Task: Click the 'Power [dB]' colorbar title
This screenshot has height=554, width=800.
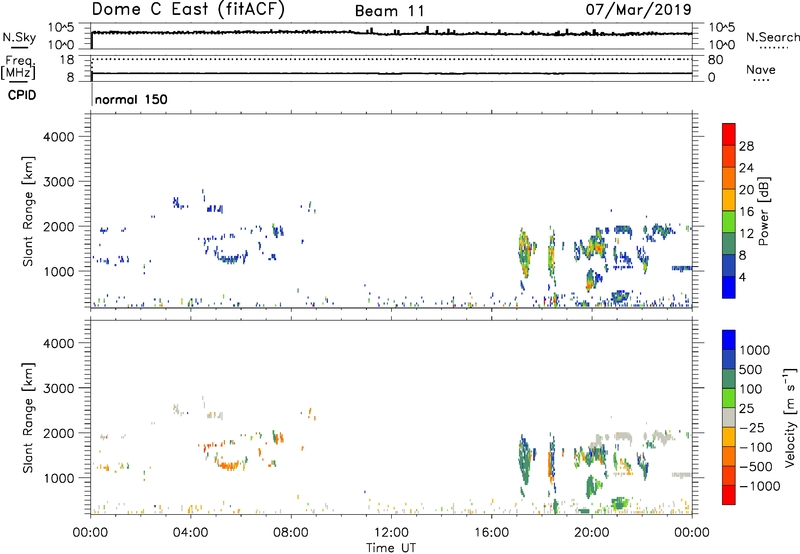Action: (764, 211)
